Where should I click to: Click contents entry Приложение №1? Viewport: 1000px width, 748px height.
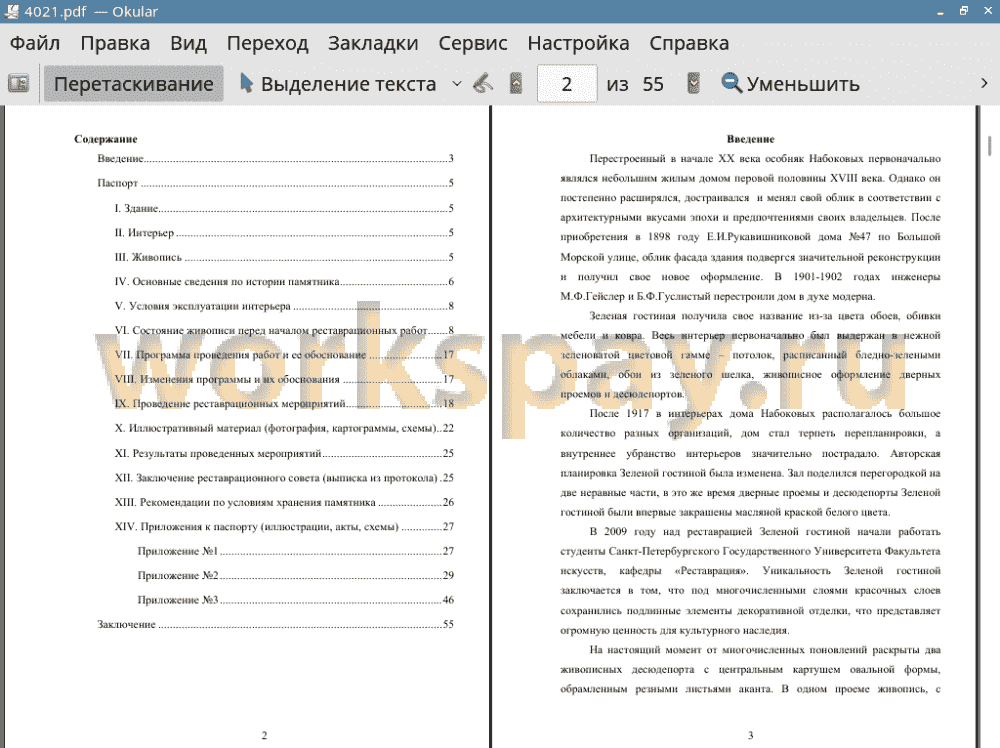[295, 551]
